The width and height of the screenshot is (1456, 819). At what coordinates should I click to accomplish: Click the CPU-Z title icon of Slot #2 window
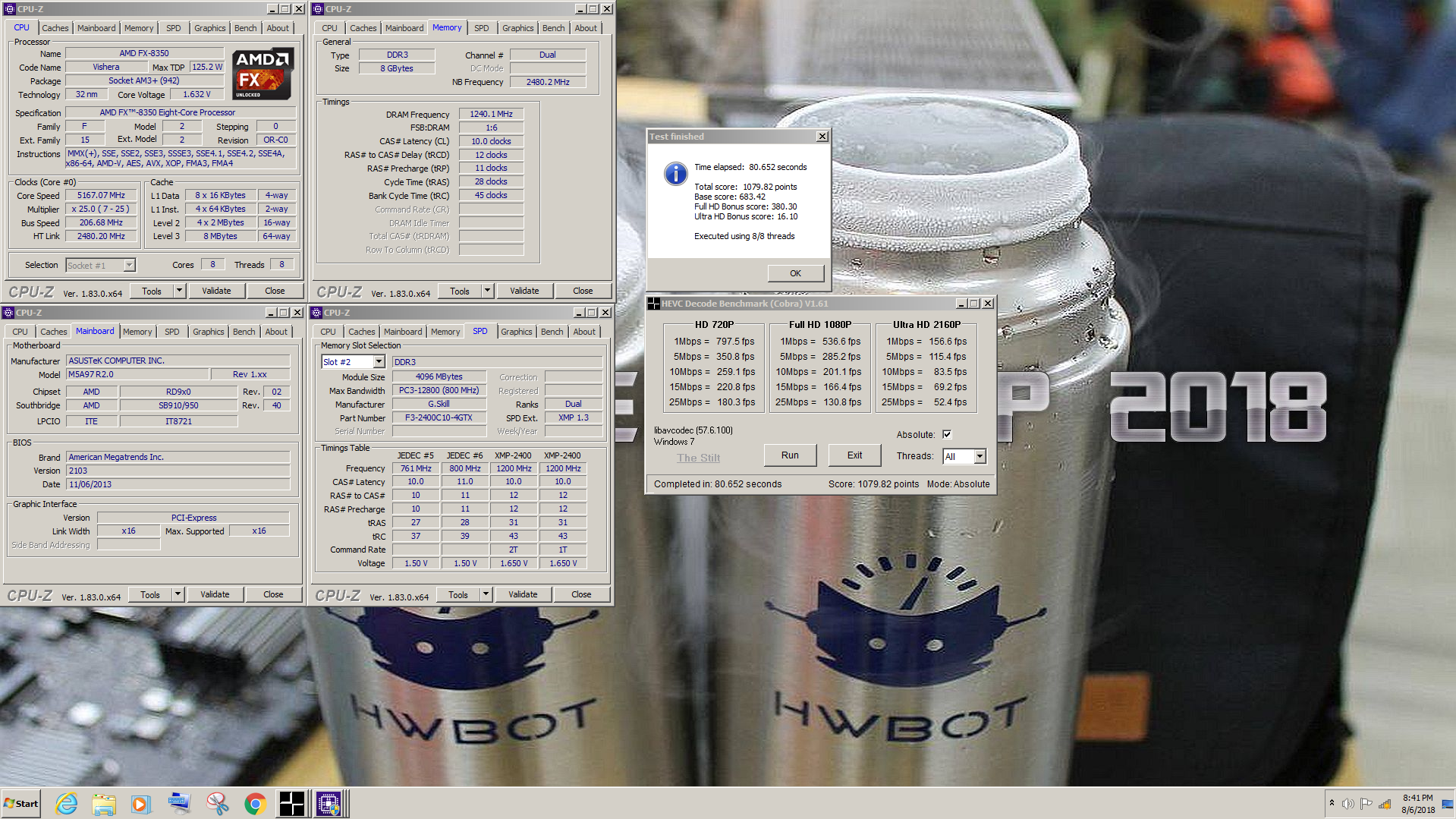point(316,313)
